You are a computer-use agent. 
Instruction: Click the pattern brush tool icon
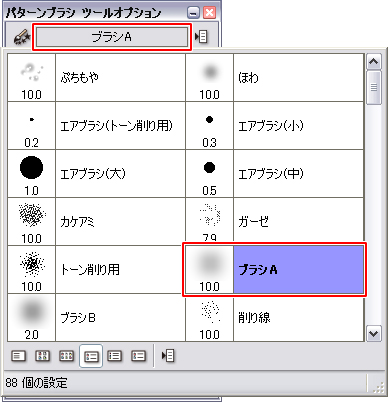pos(22,37)
